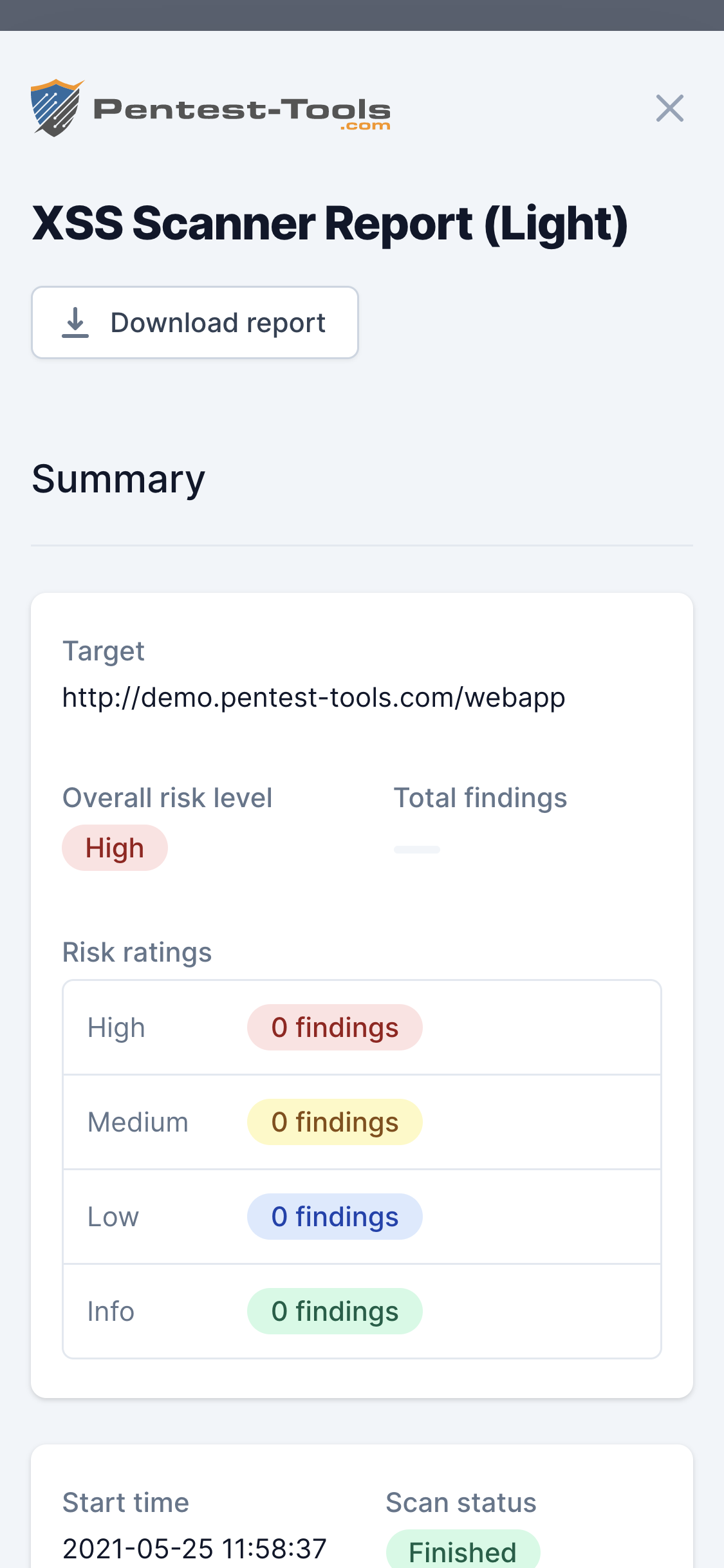Click the blue 0 findings badge for Low
This screenshot has height=1568, width=724.
click(x=335, y=1216)
